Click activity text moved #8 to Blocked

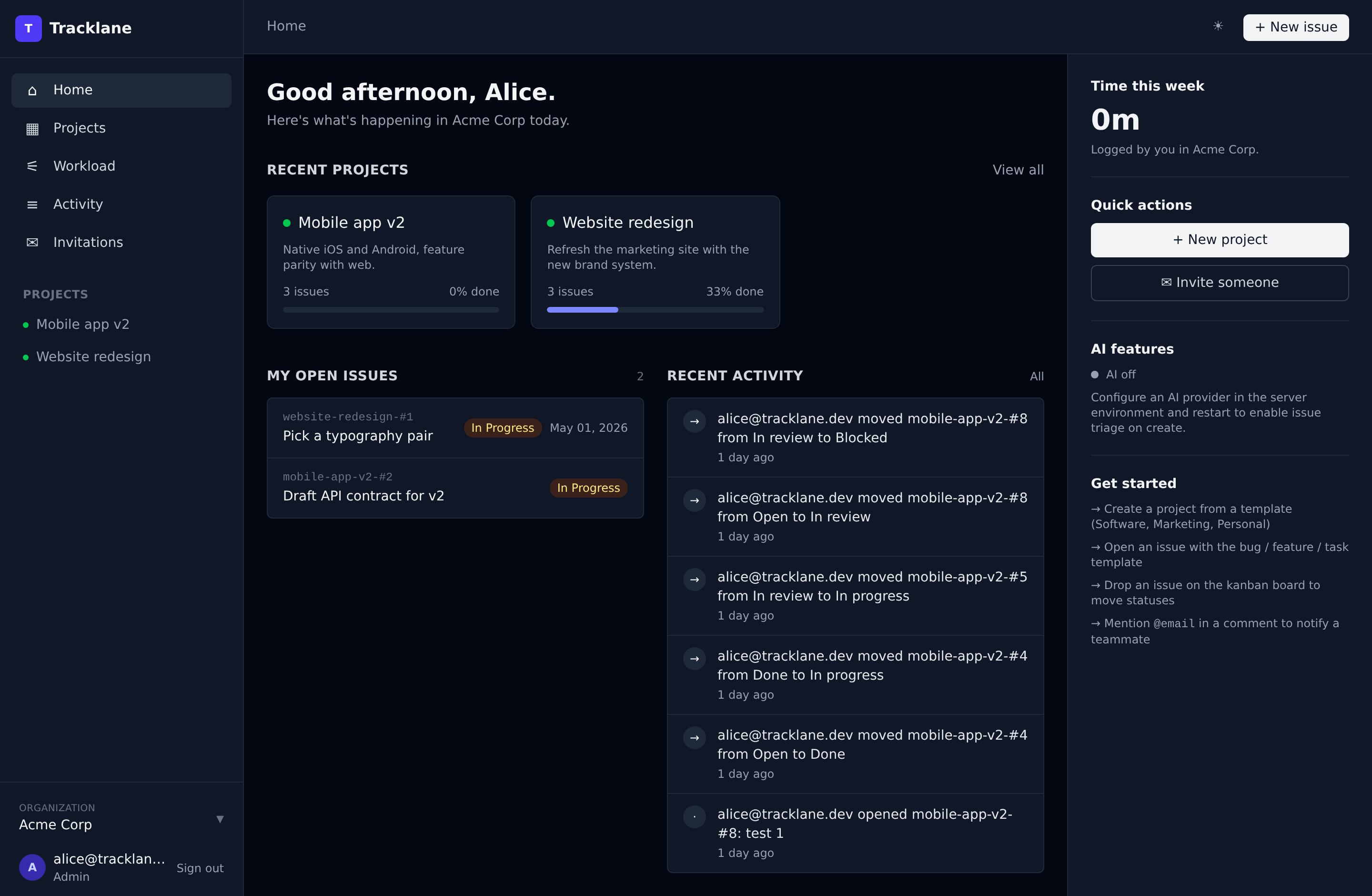pos(872,428)
